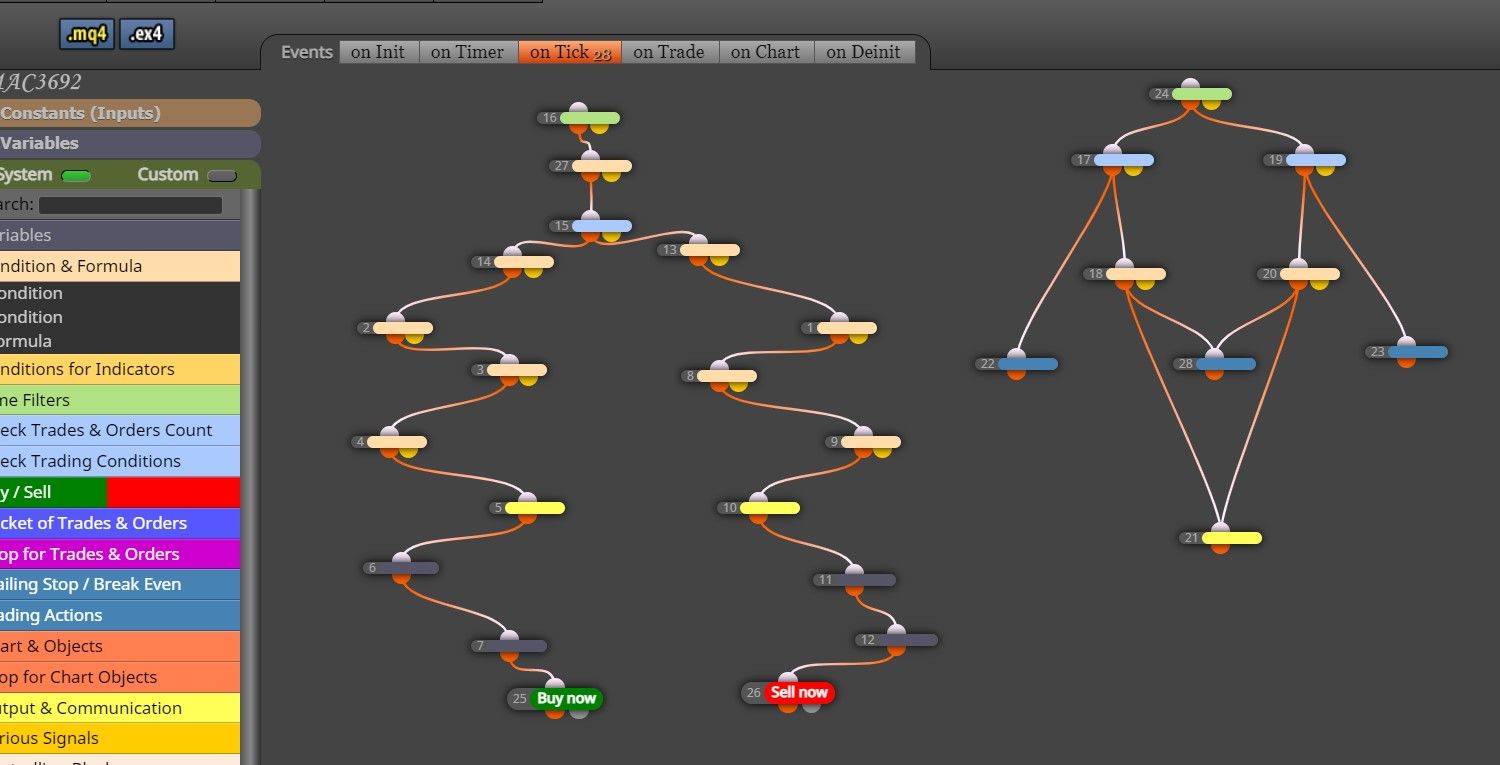This screenshot has width=1500, height=765.
Task: Click condition block 20
Action: coord(1310,274)
